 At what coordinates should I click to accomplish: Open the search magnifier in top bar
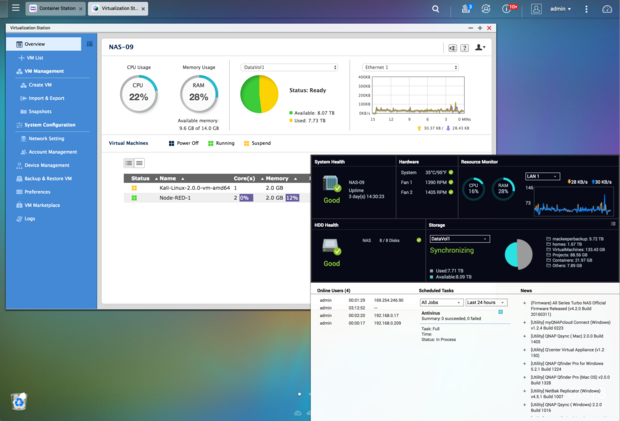click(x=435, y=9)
